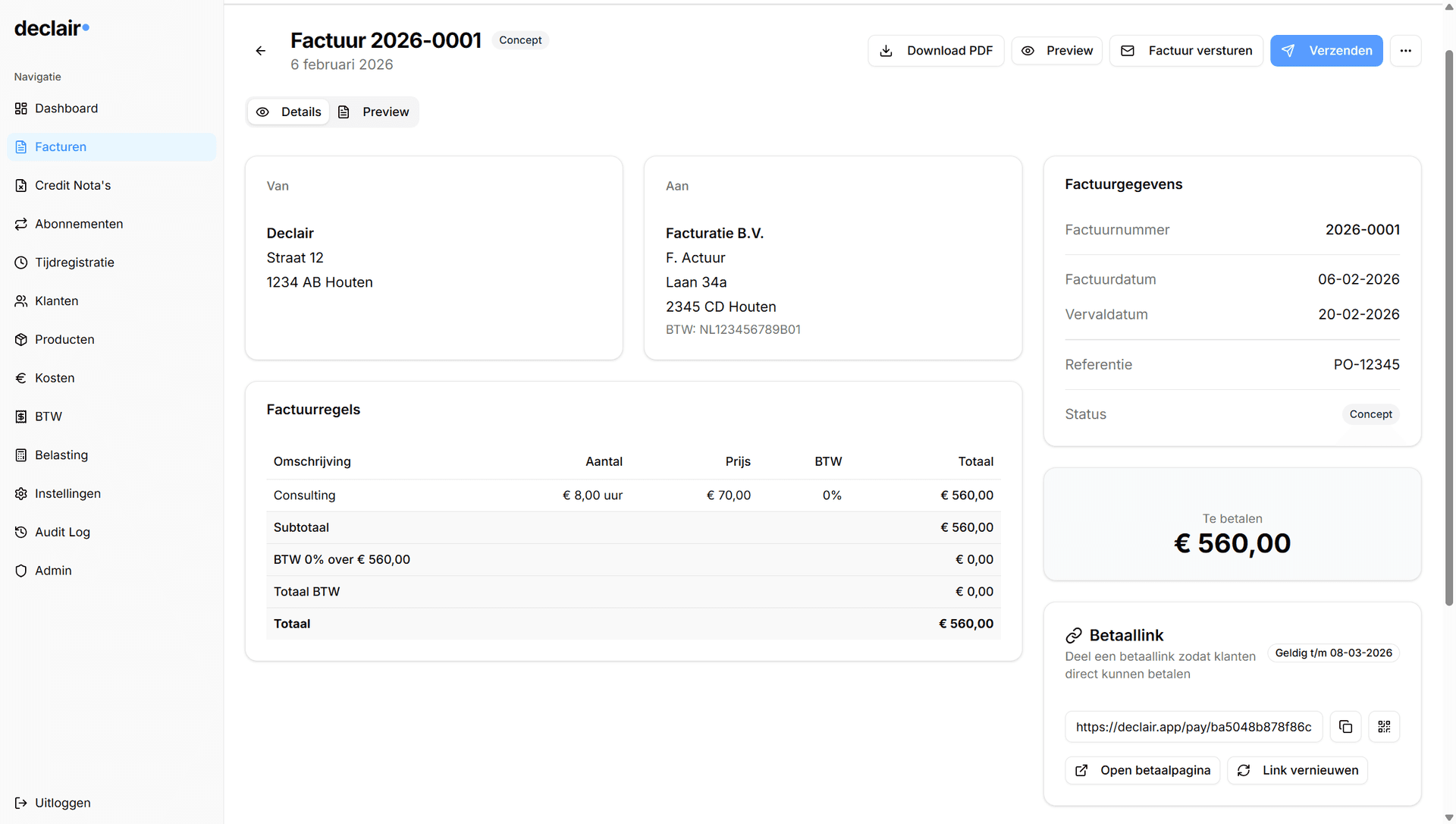
Task: Open Audit Log via the history icon
Action: tap(21, 533)
